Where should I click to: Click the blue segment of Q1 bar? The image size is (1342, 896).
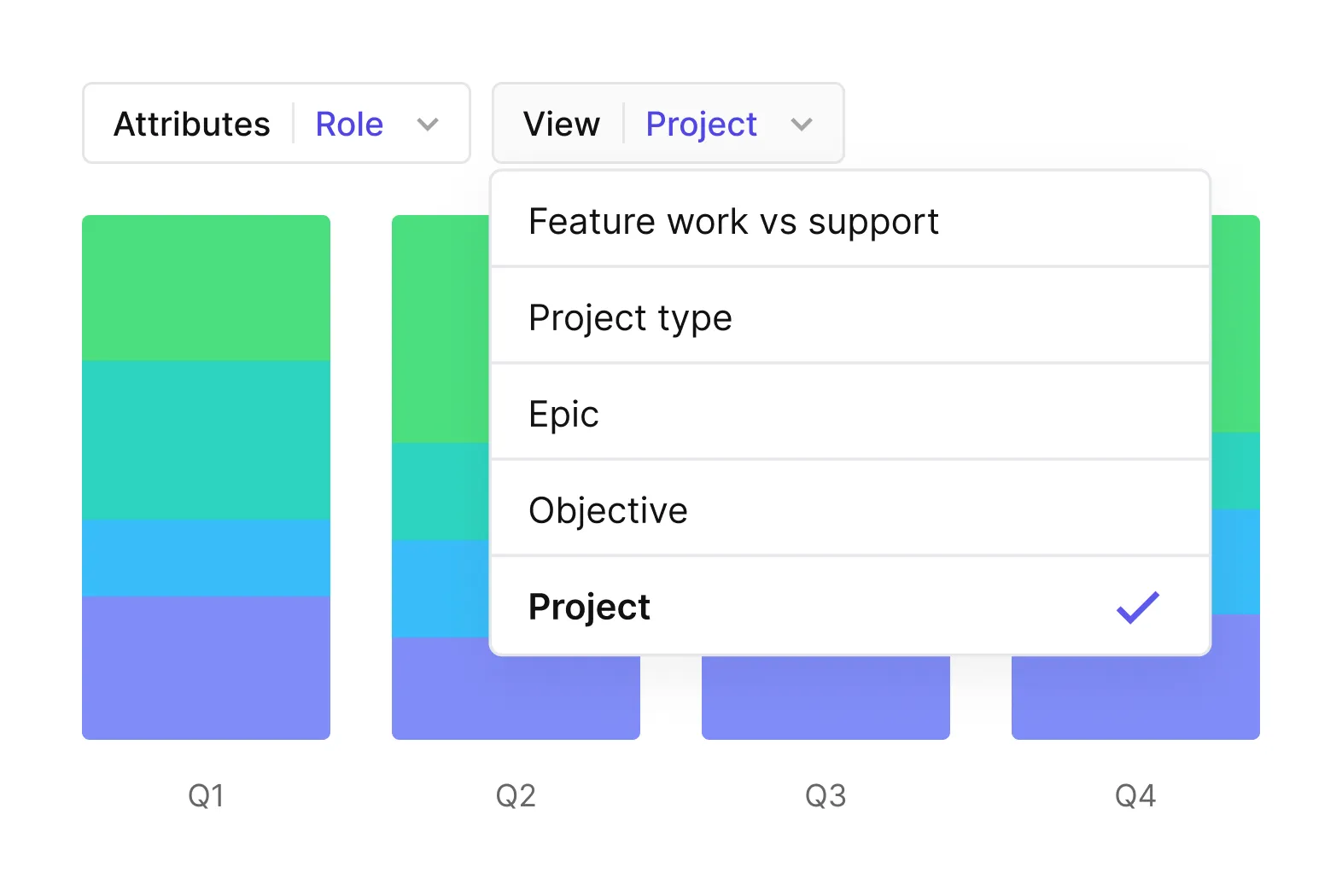[206, 557]
